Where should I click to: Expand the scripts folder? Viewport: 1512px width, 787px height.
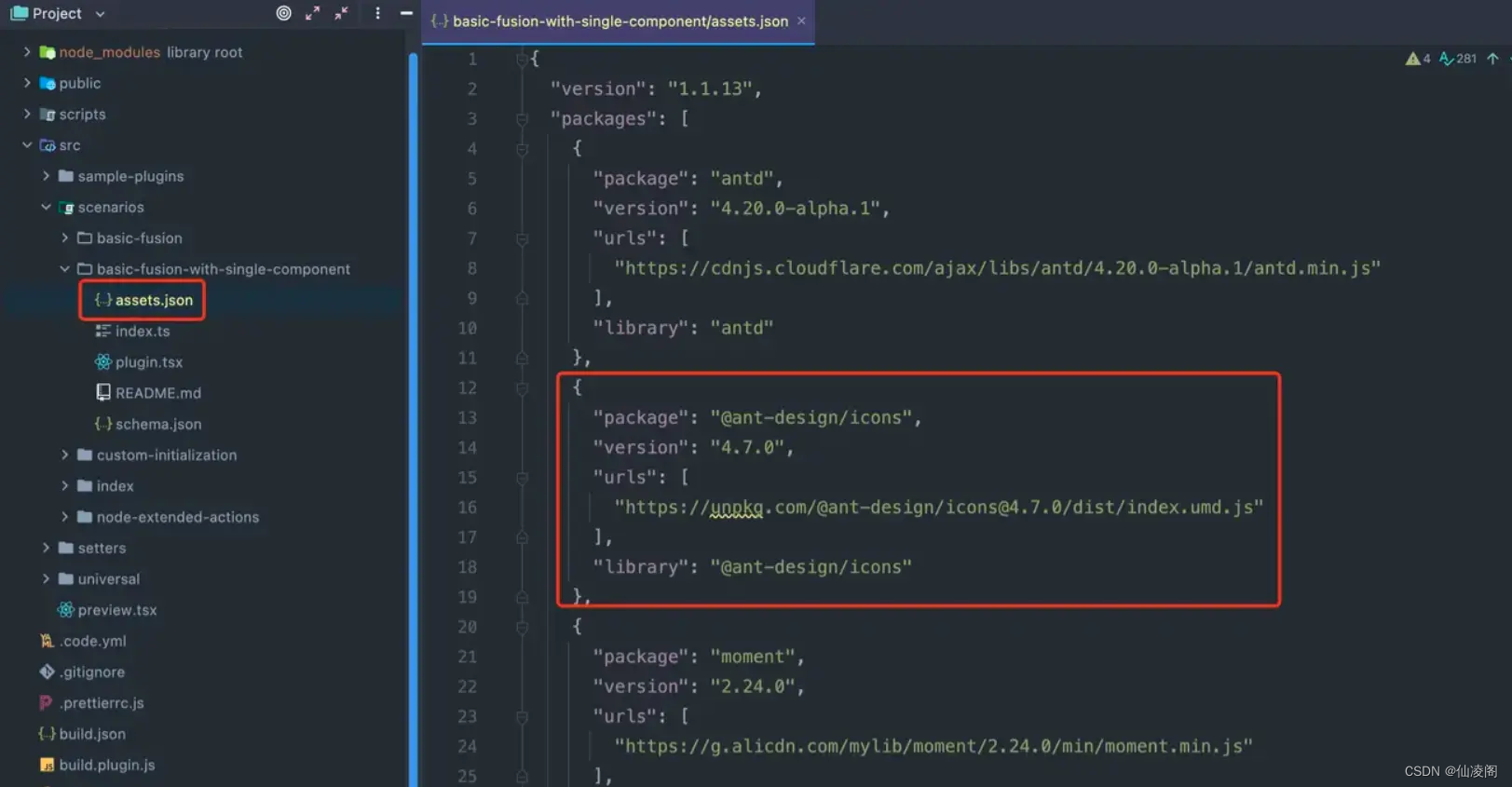(27, 114)
